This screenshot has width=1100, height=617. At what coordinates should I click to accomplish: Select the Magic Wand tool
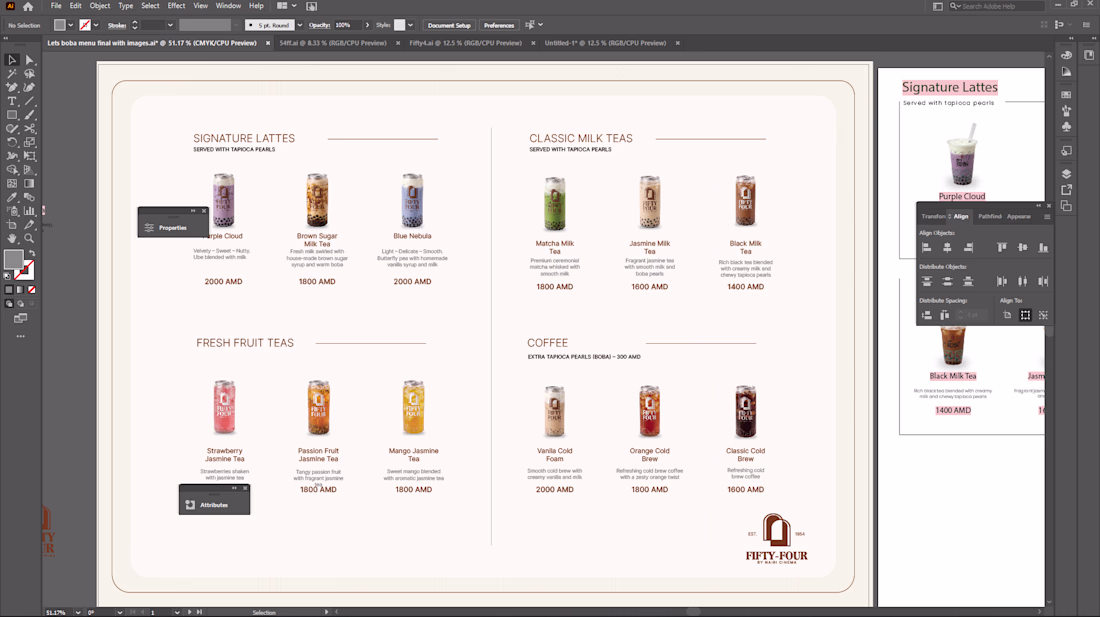12,74
